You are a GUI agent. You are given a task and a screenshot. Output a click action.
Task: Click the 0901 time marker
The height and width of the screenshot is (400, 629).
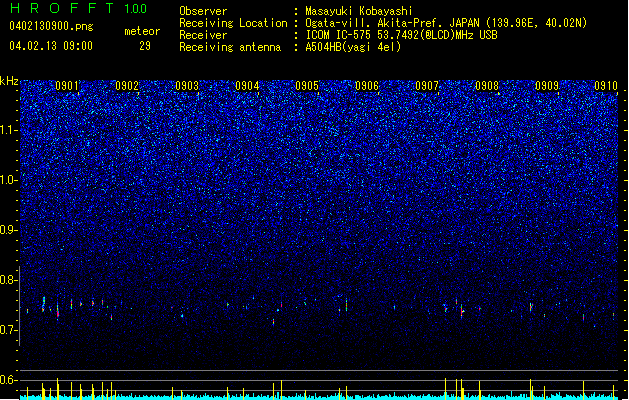click(67, 86)
